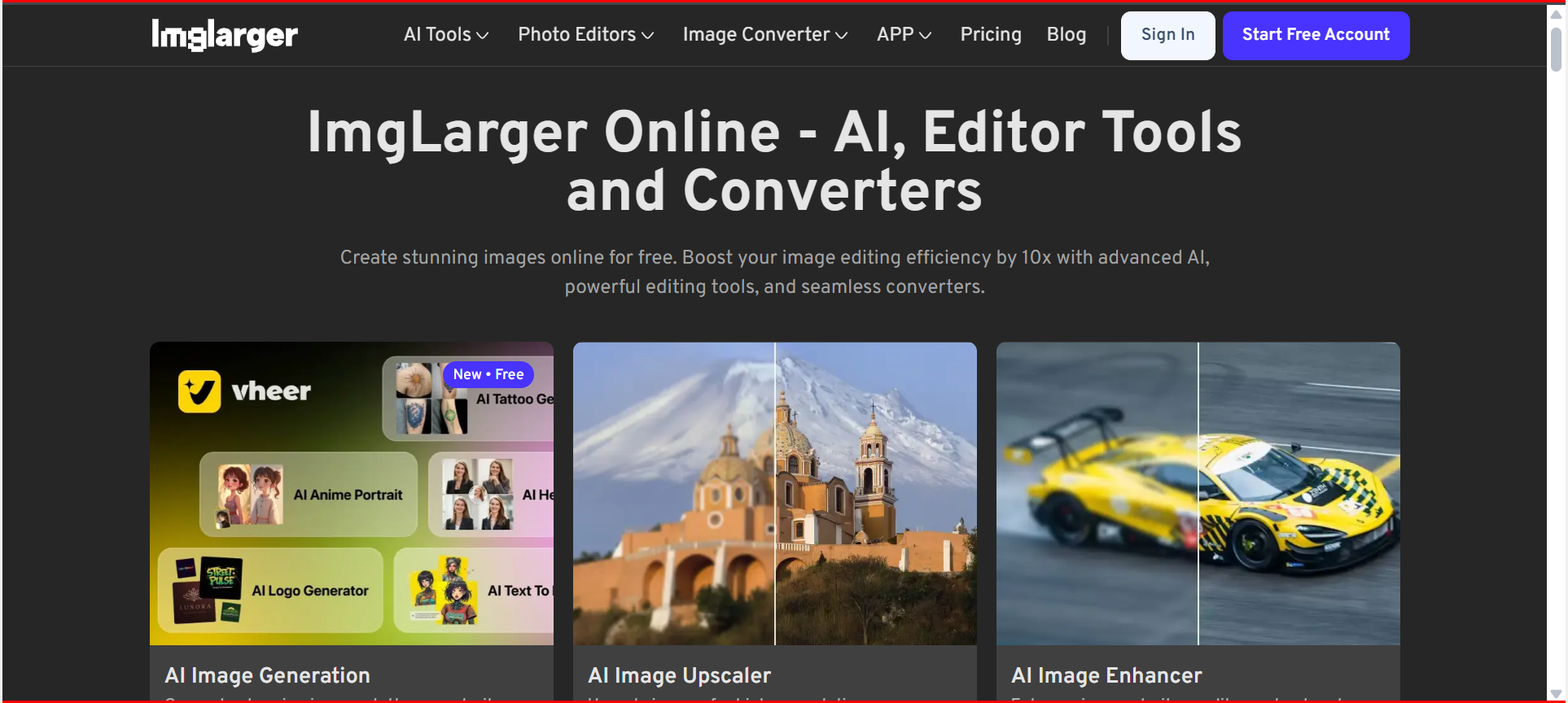This screenshot has height=703, width=1568.
Task: Select the AI Logo Generator card
Action: [270, 590]
